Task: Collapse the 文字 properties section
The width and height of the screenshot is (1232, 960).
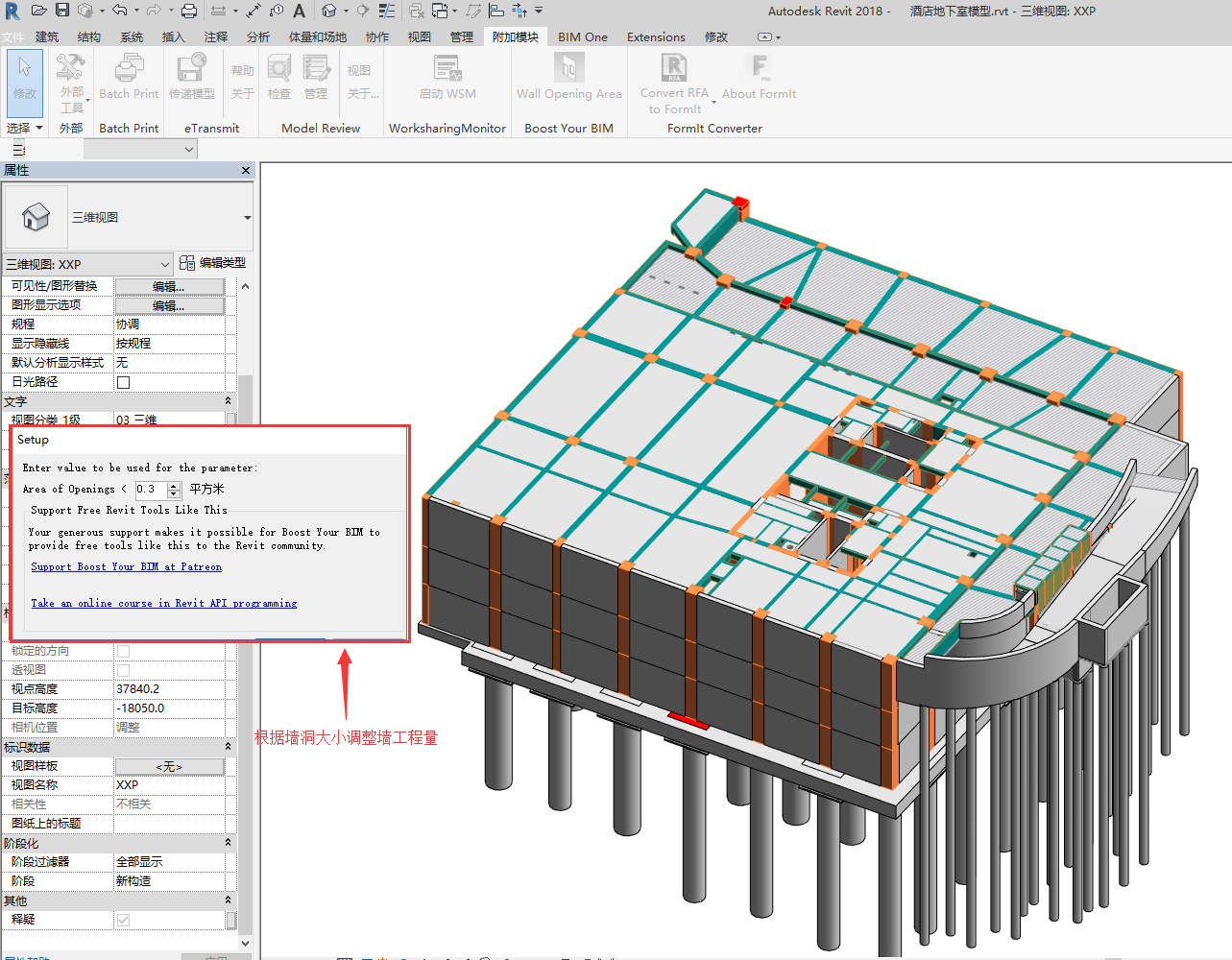Action: point(228,401)
